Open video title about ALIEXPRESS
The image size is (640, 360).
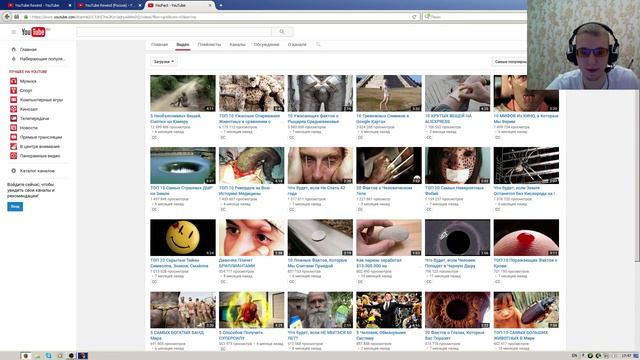point(448,119)
